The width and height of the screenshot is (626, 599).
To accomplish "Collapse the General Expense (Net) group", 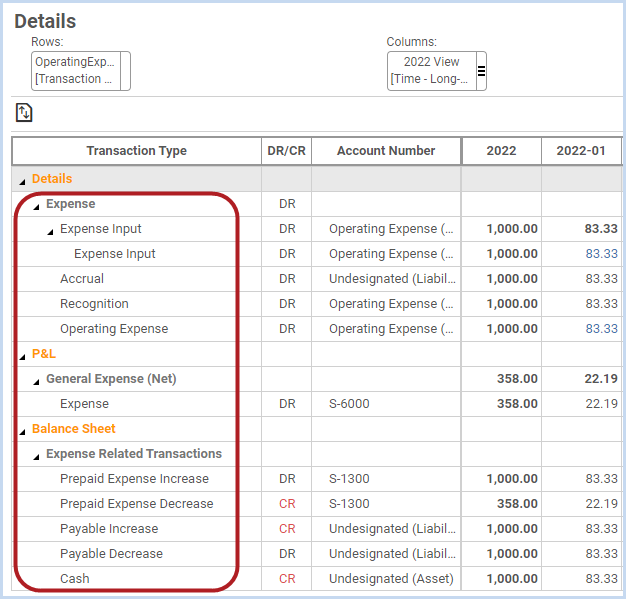I will (x=36, y=382).
